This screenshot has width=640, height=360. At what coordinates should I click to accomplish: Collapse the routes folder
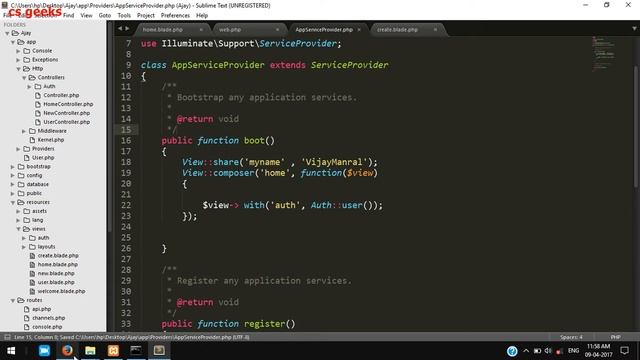tap(13, 300)
